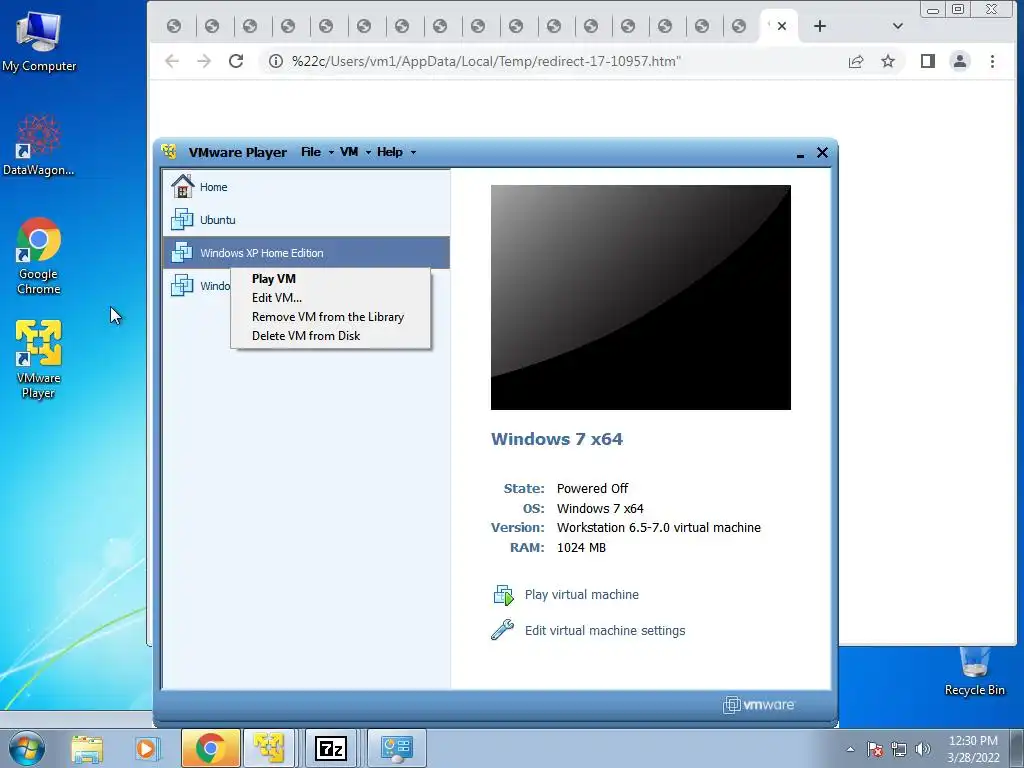Open My Computer desktop icon
This screenshot has width=1024, height=768.
[39, 42]
